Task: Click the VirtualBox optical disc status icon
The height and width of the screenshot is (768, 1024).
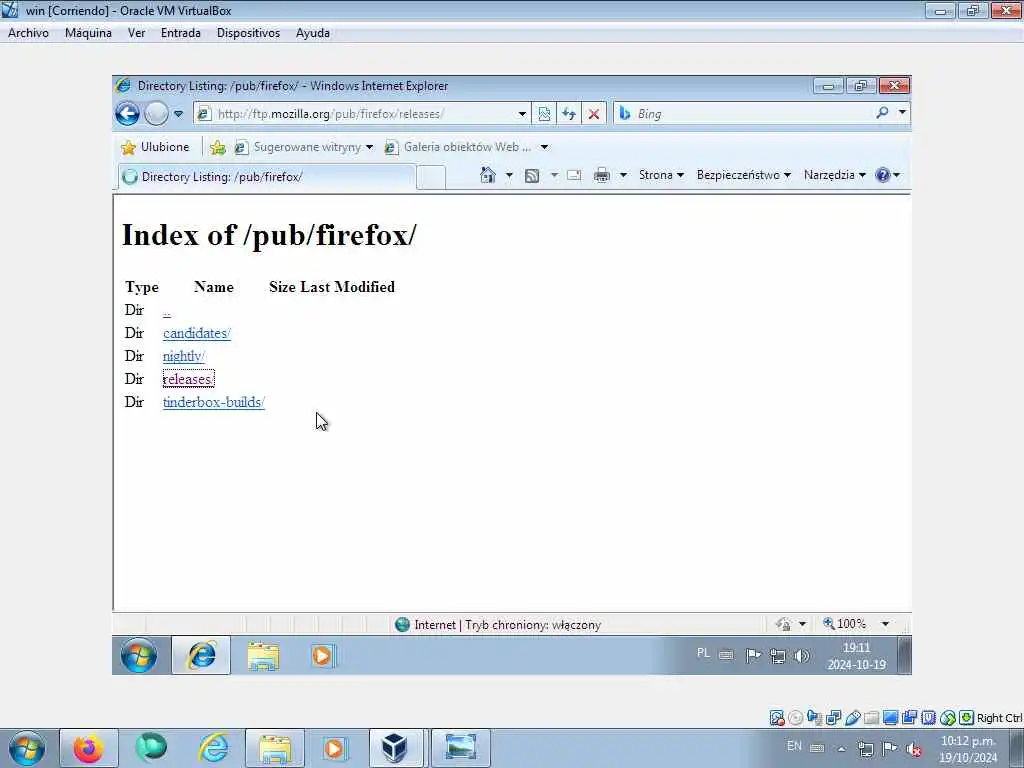Action: click(x=795, y=718)
